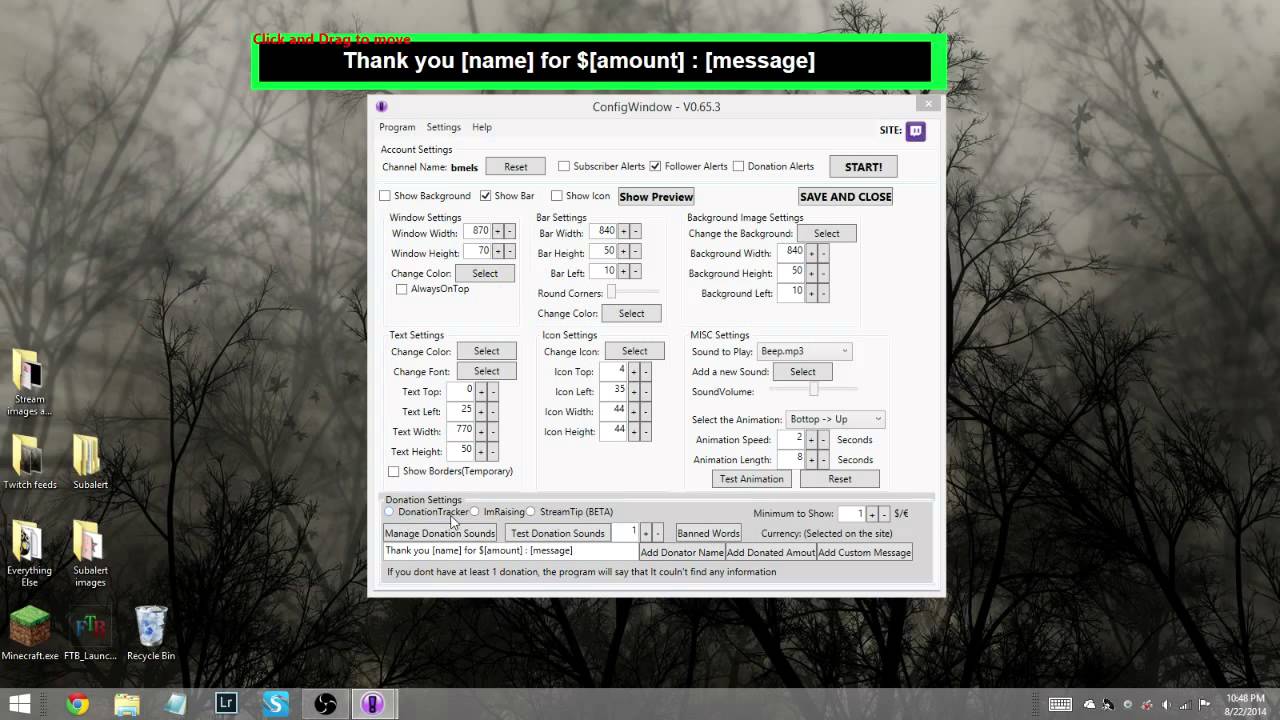Screen dimensions: 1280x720
Task: Increase Animation Speed with plus button
Action: click(811, 440)
